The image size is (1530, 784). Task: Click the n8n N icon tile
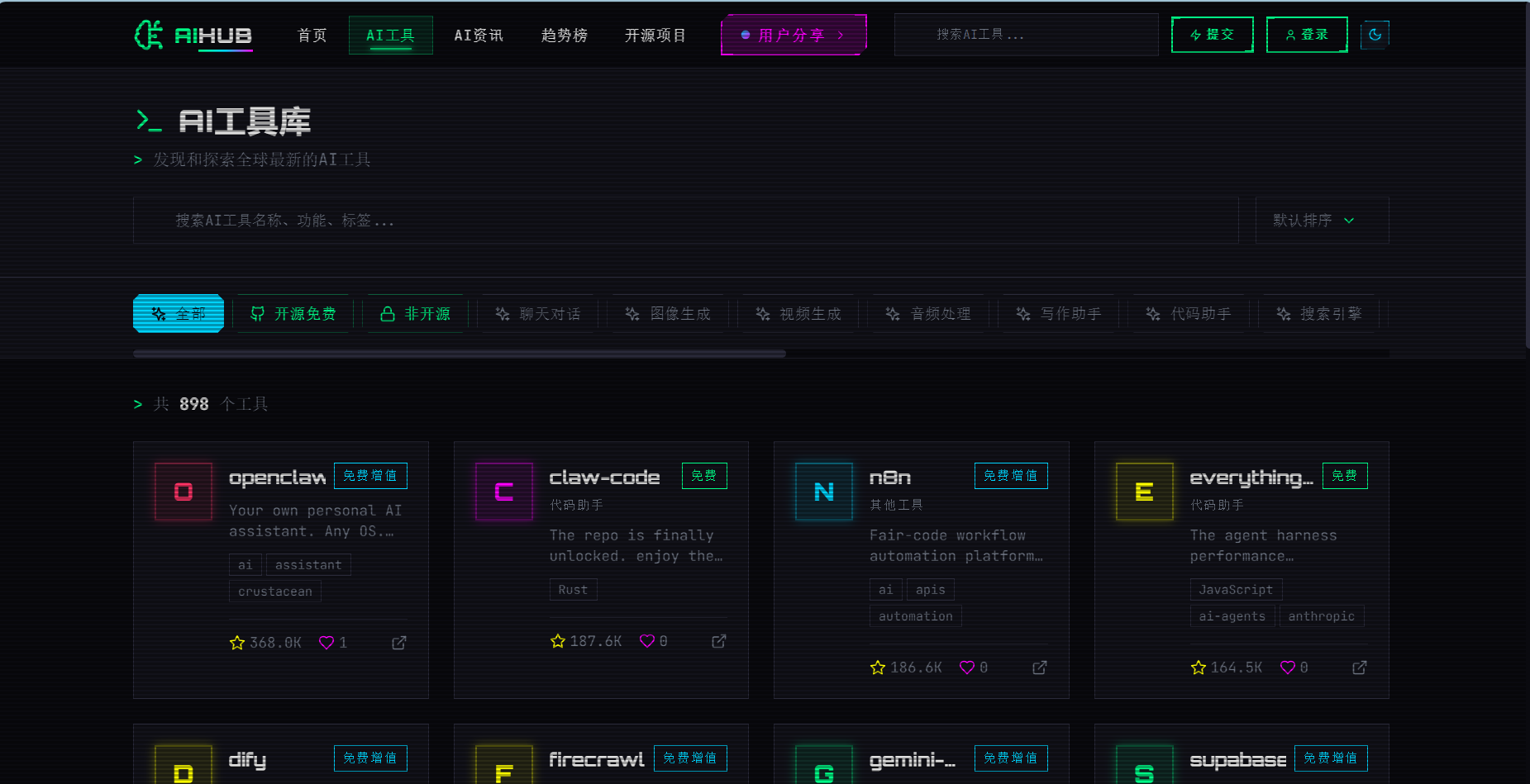point(824,492)
